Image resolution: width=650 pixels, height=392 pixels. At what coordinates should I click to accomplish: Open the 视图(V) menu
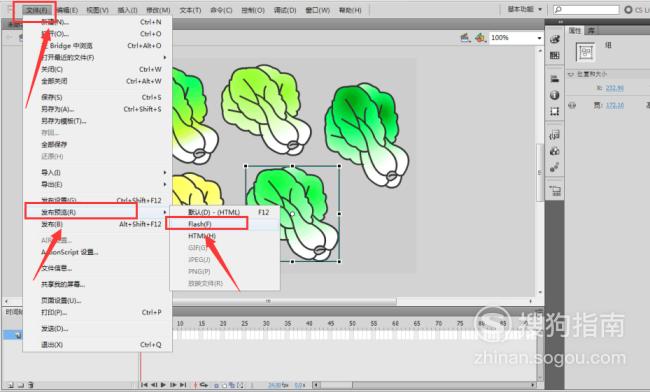(97, 10)
